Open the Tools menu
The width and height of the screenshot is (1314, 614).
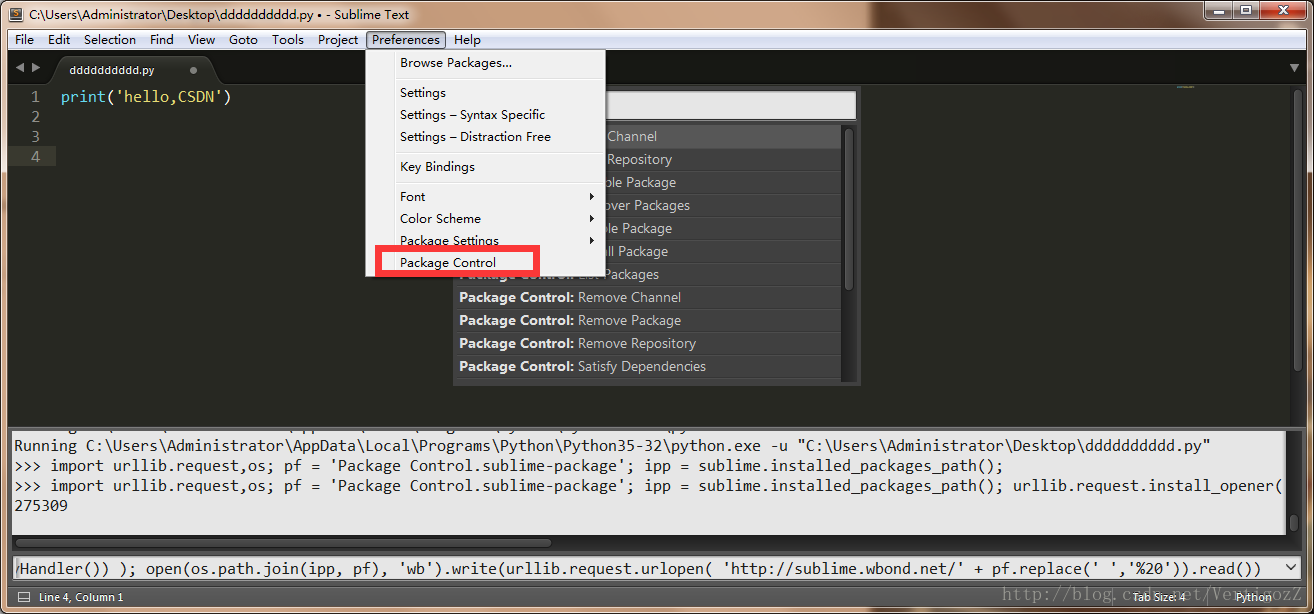click(x=288, y=40)
